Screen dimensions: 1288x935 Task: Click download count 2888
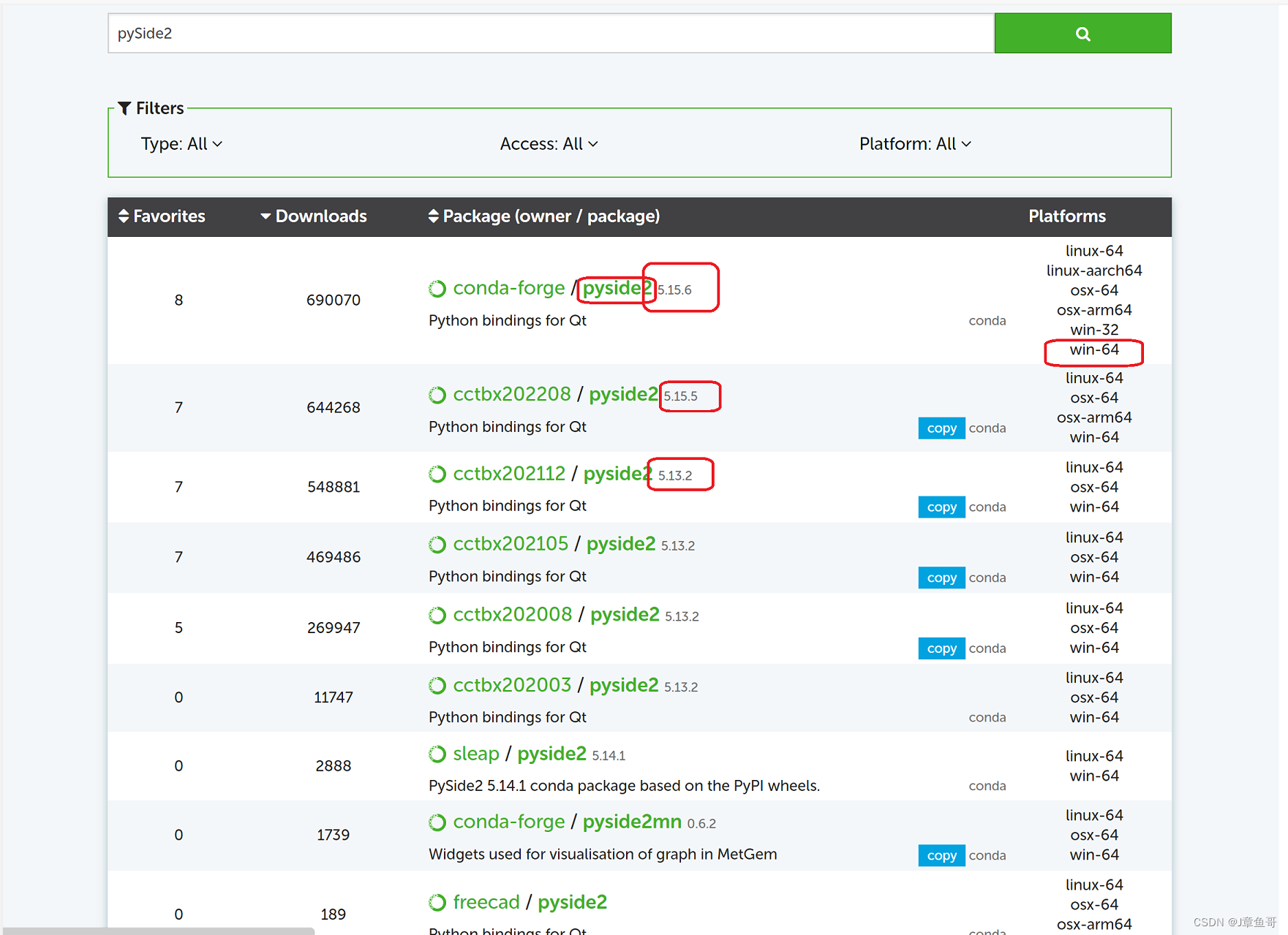[x=334, y=766]
